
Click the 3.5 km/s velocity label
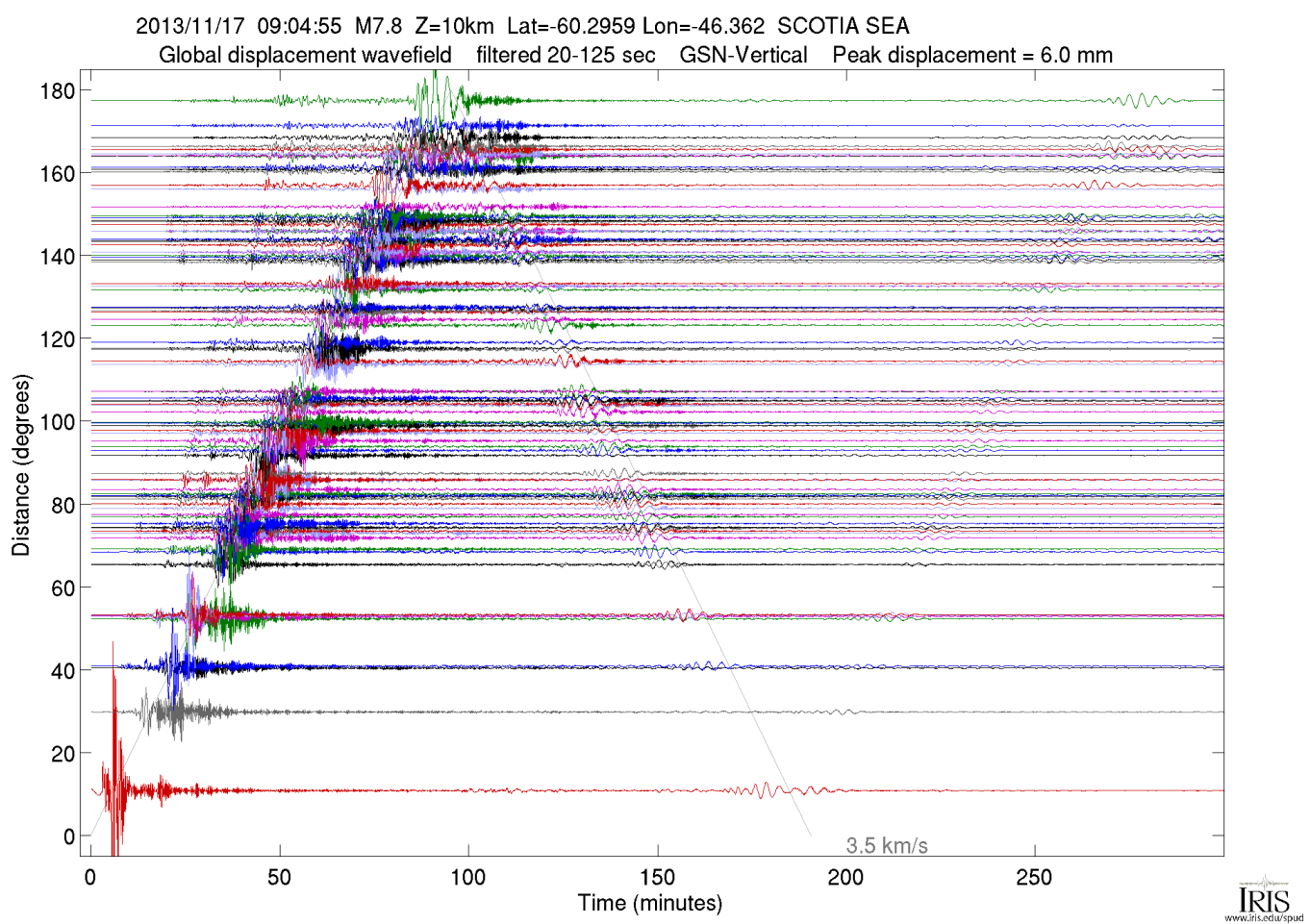[886, 846]
